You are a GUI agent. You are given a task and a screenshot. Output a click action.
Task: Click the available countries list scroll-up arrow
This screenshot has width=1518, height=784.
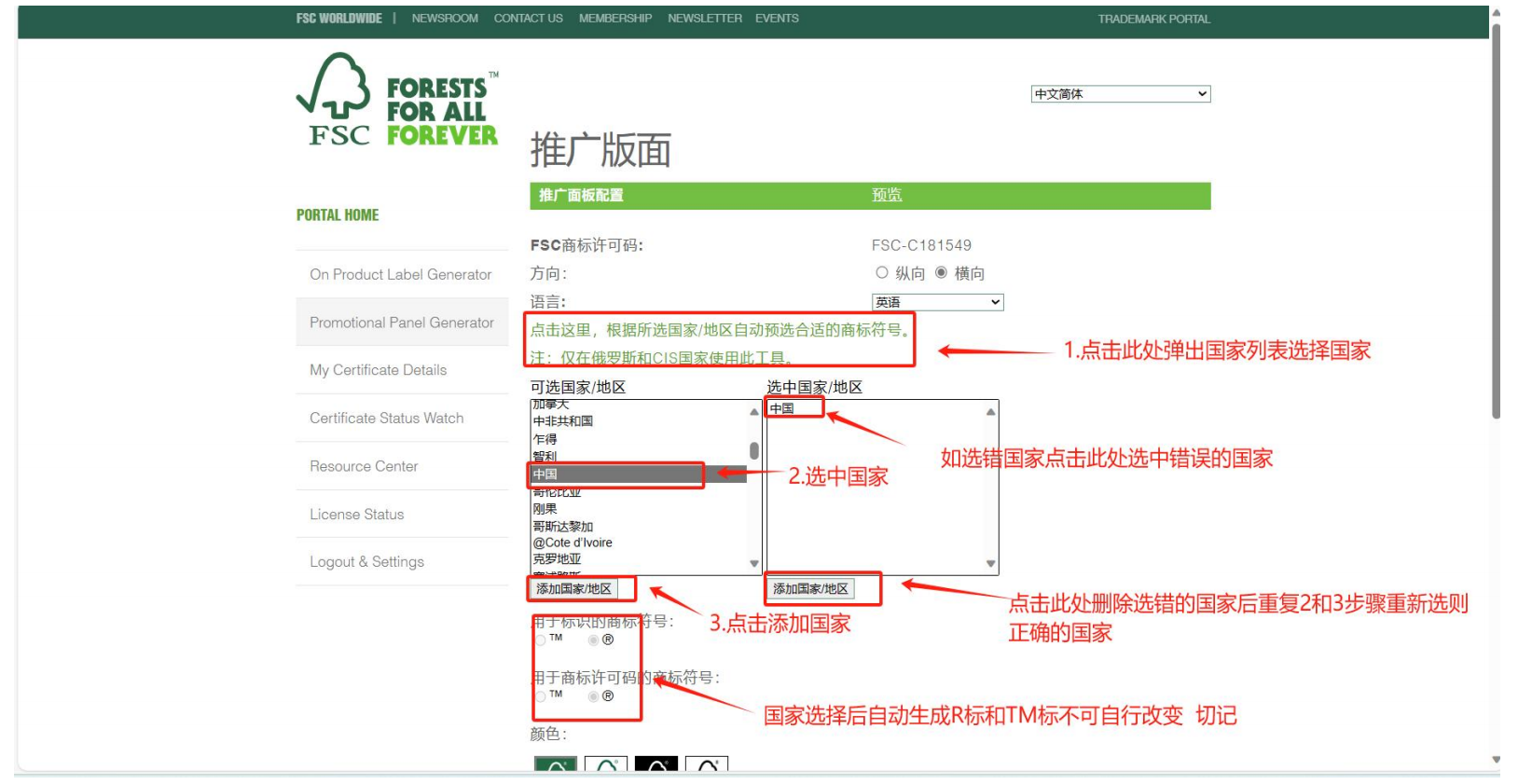tap(754, 411)
